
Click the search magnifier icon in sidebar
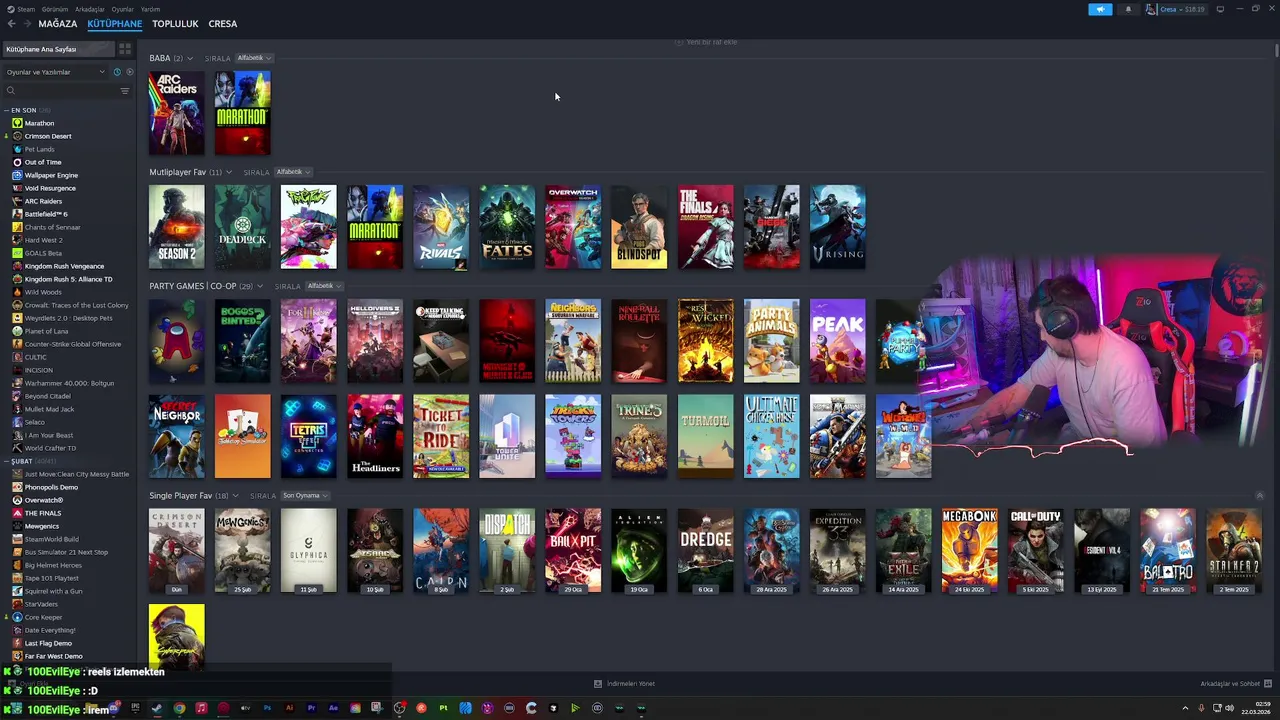11,91
